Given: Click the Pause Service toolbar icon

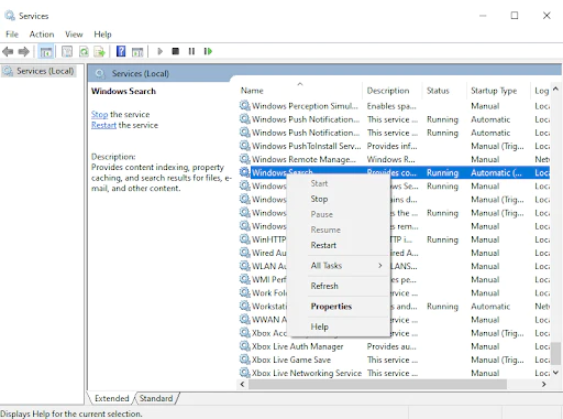Looking at the screenshot, I should (x=192, y=51).
